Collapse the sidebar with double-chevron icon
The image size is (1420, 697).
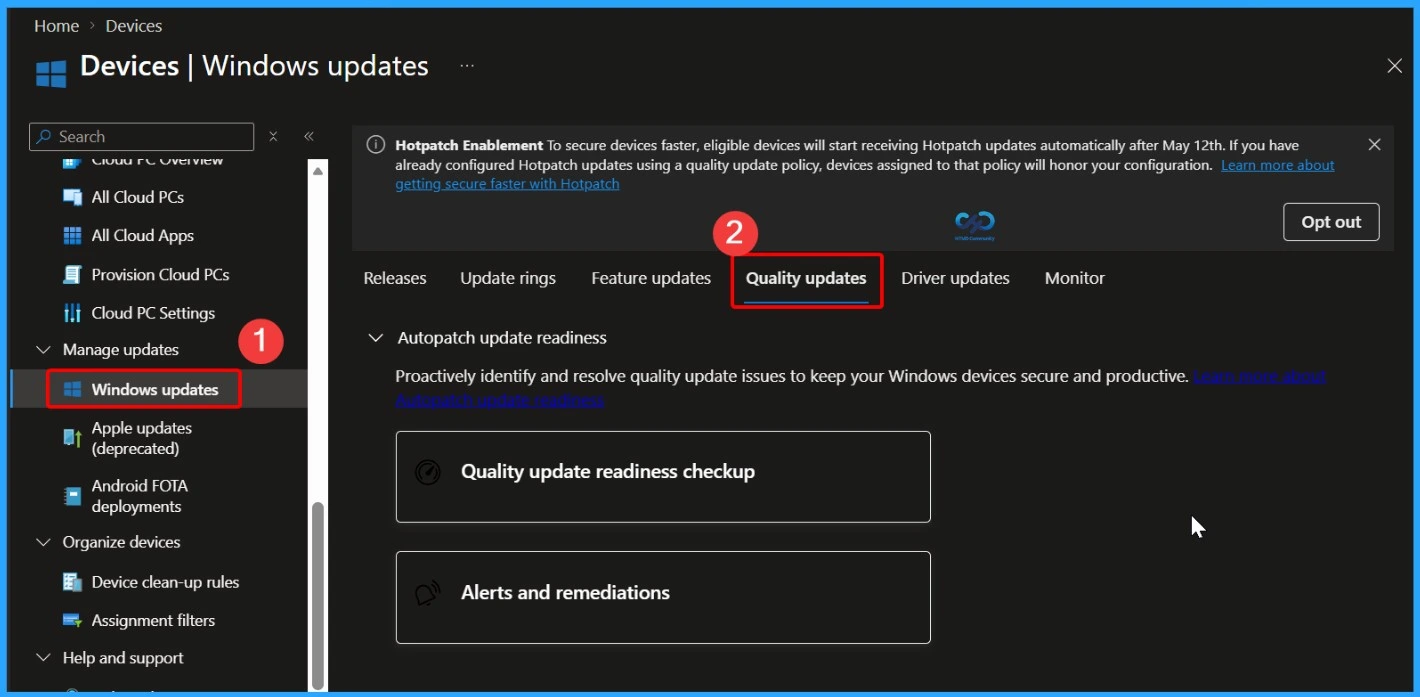pyautogui.click(x=309, y=136)
